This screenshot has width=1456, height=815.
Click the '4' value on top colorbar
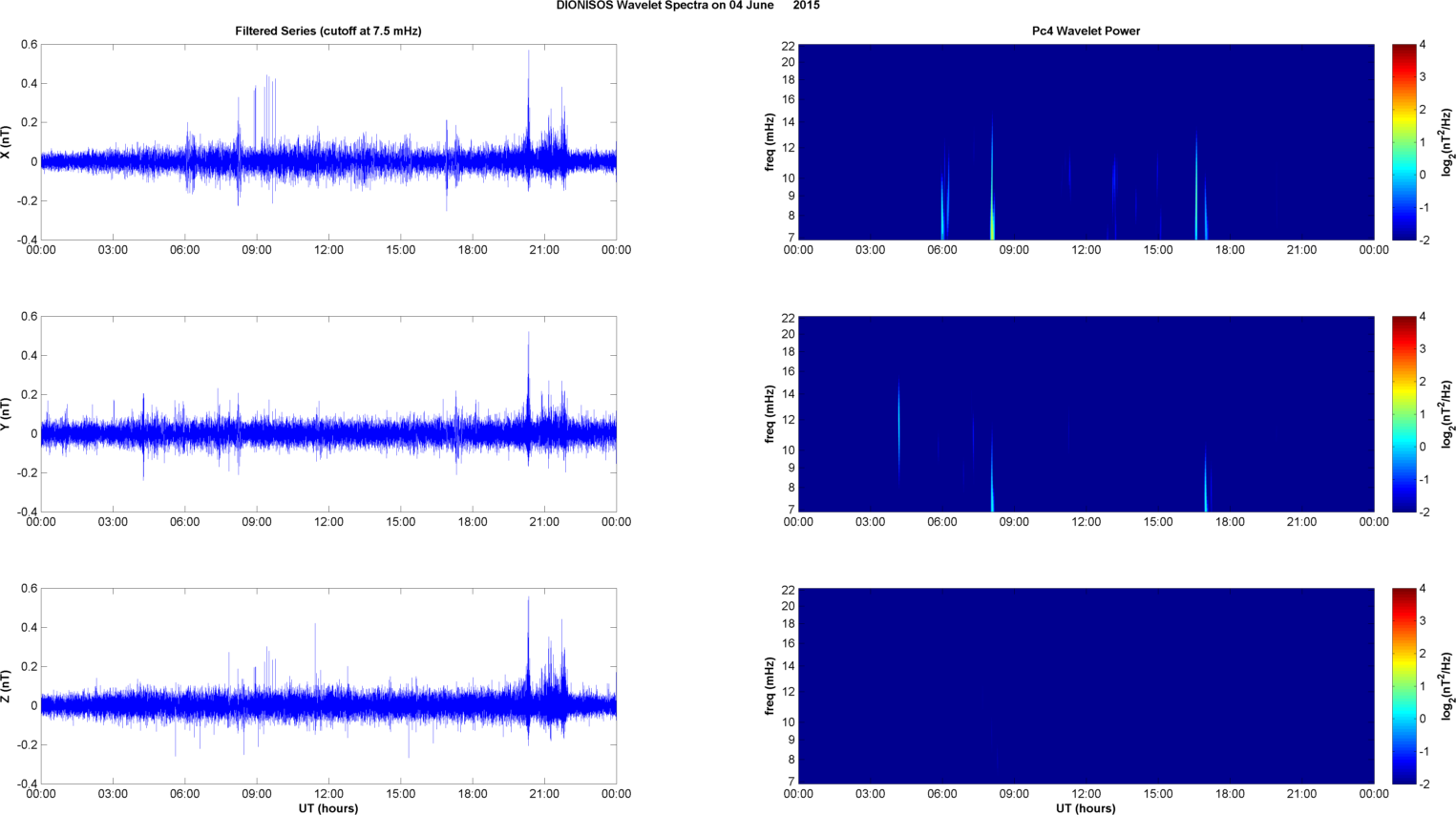tap(1423, 45)
